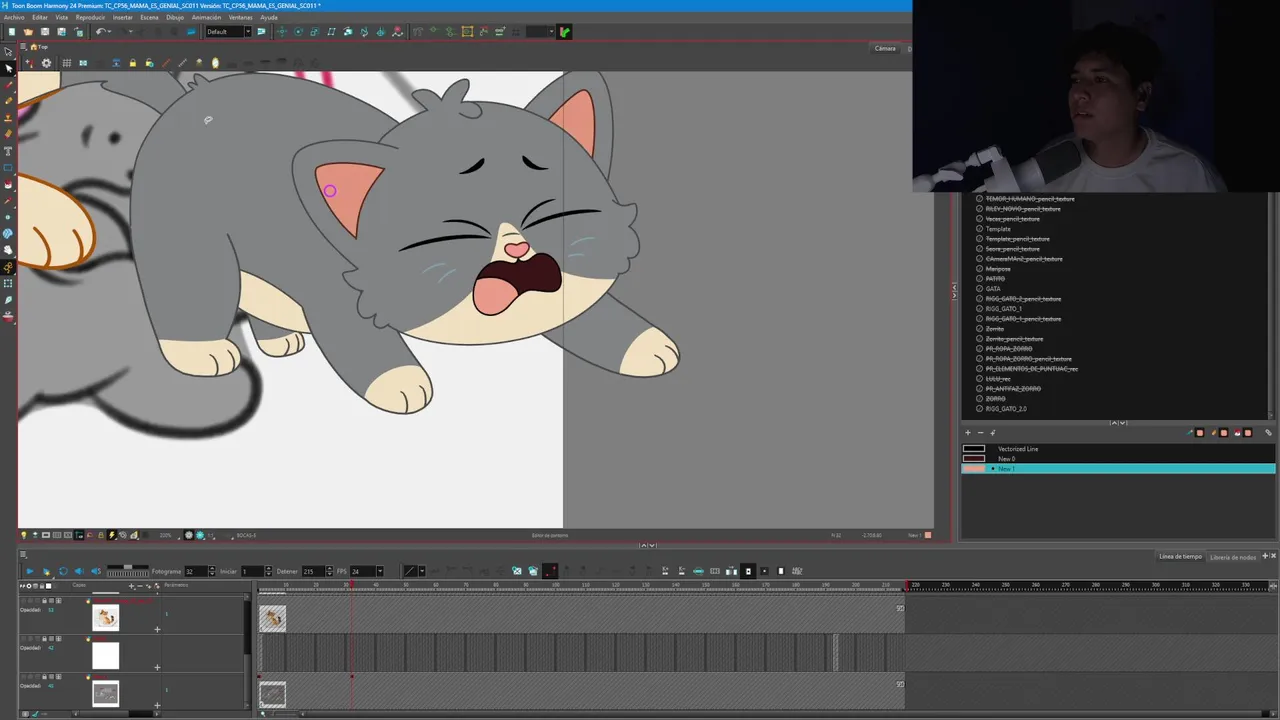Open the Archivo menu

[14, 17]
